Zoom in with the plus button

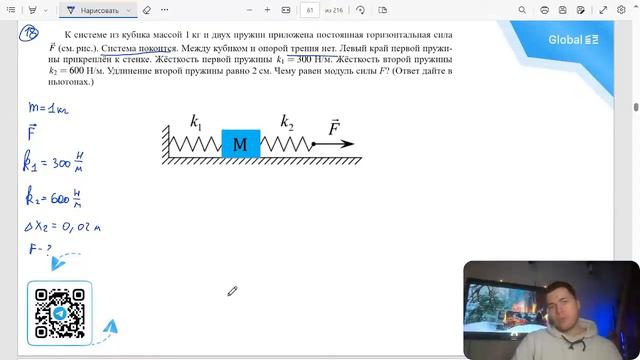267,10
